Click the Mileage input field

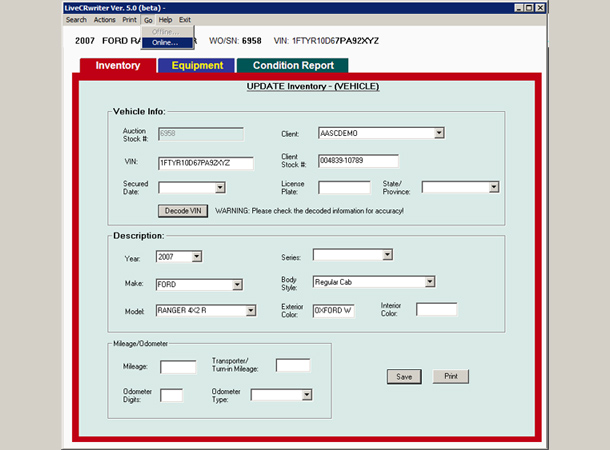[178, 367]
